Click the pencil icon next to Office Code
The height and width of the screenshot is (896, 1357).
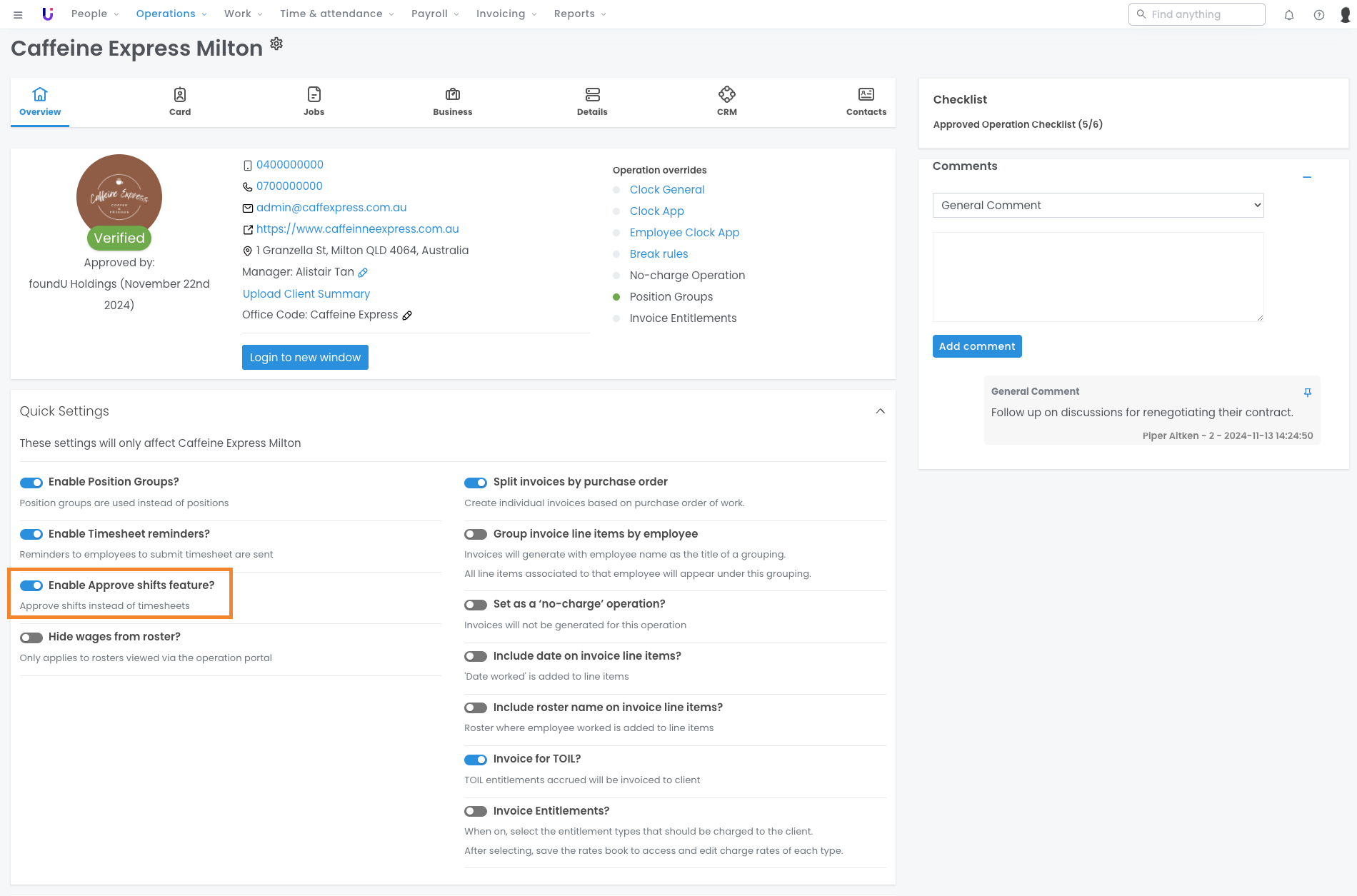pyautogui.click(x=407, y=315)
